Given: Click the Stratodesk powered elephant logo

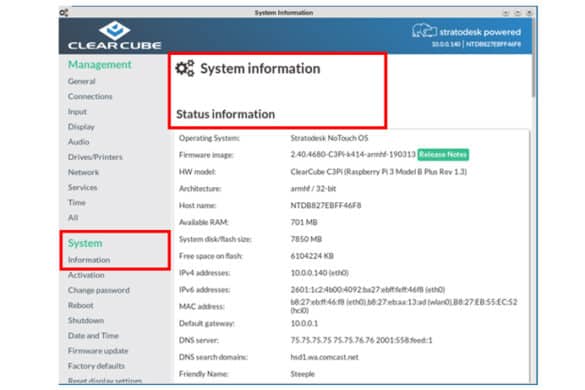Looking at the screenshot, I should point(424,31).
